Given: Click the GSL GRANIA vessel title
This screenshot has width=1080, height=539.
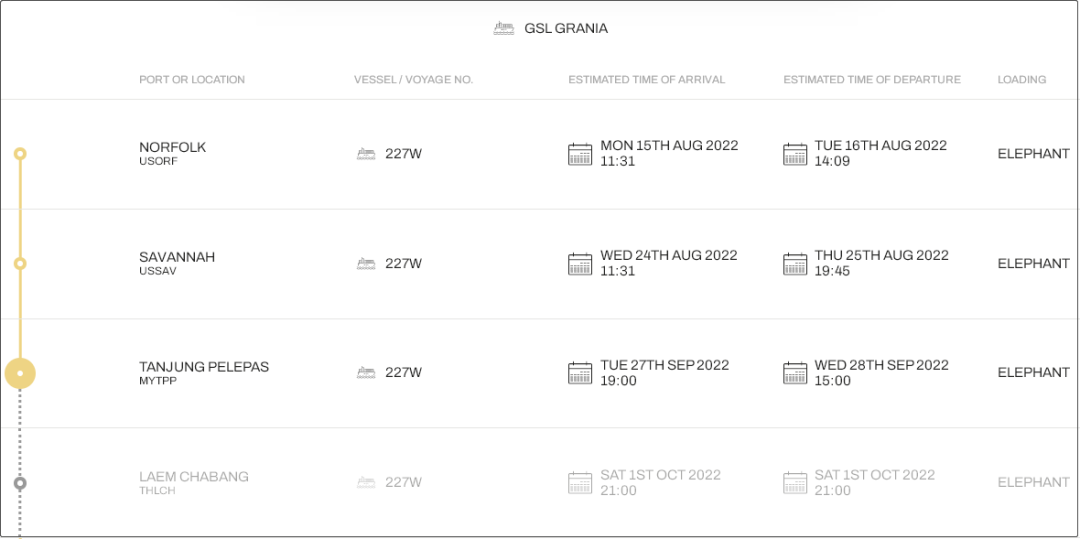Looking at the screenshot, I should click(x=566, y=28).
